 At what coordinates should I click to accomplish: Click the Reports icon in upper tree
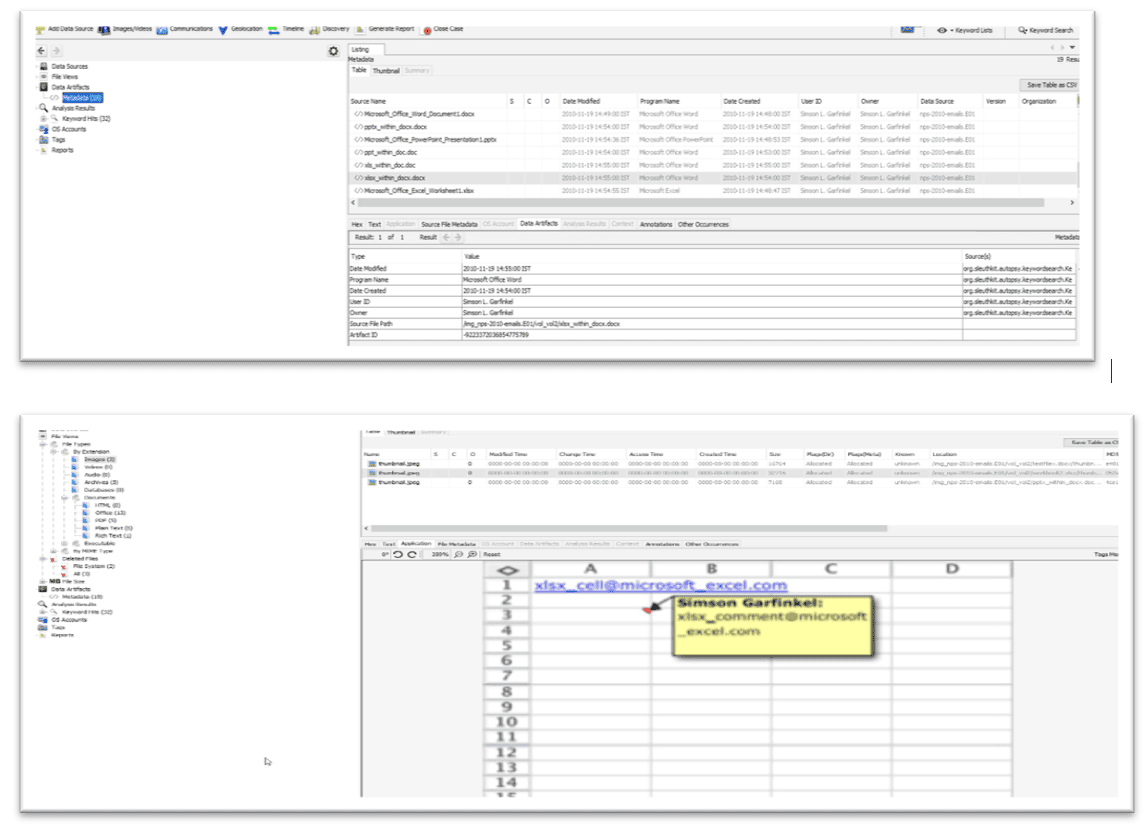pos(44,150)
